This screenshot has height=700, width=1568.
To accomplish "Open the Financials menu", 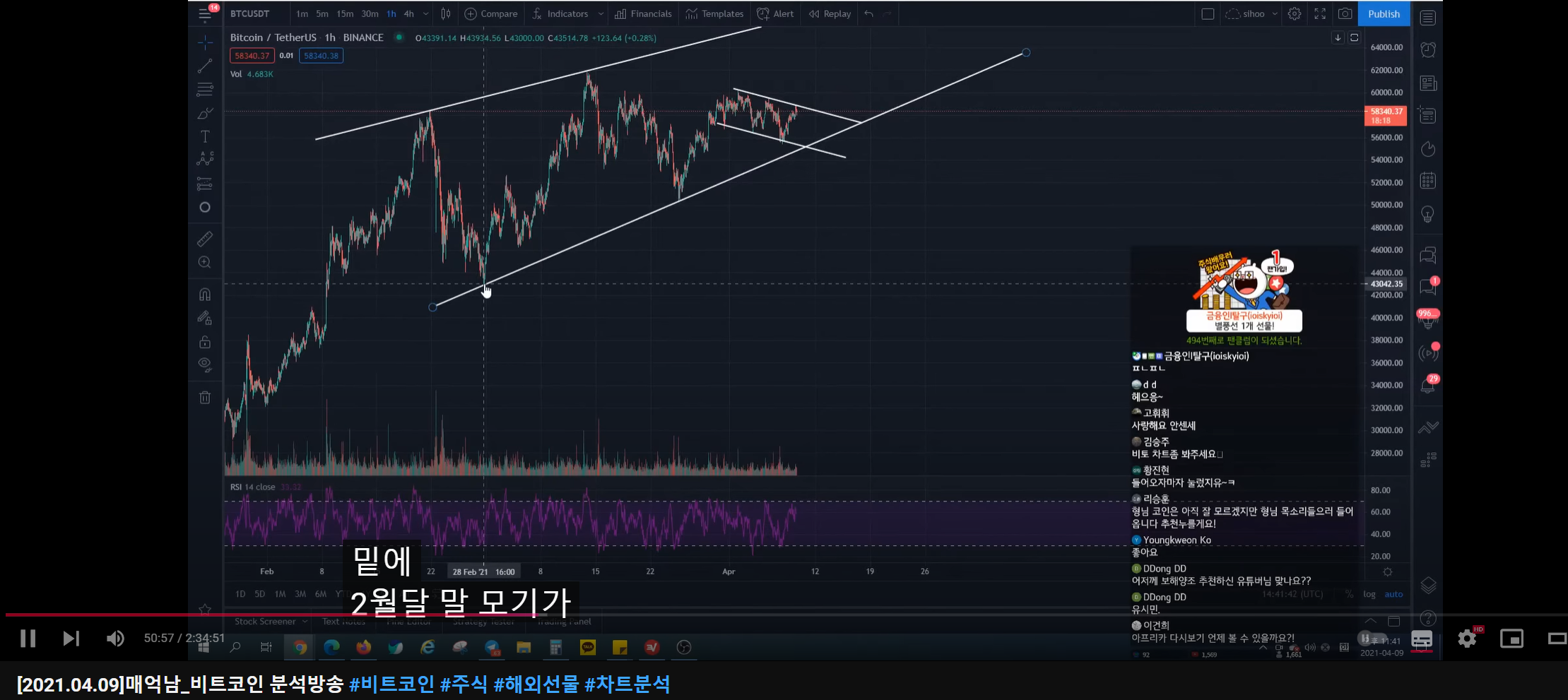I will (643, 13).
